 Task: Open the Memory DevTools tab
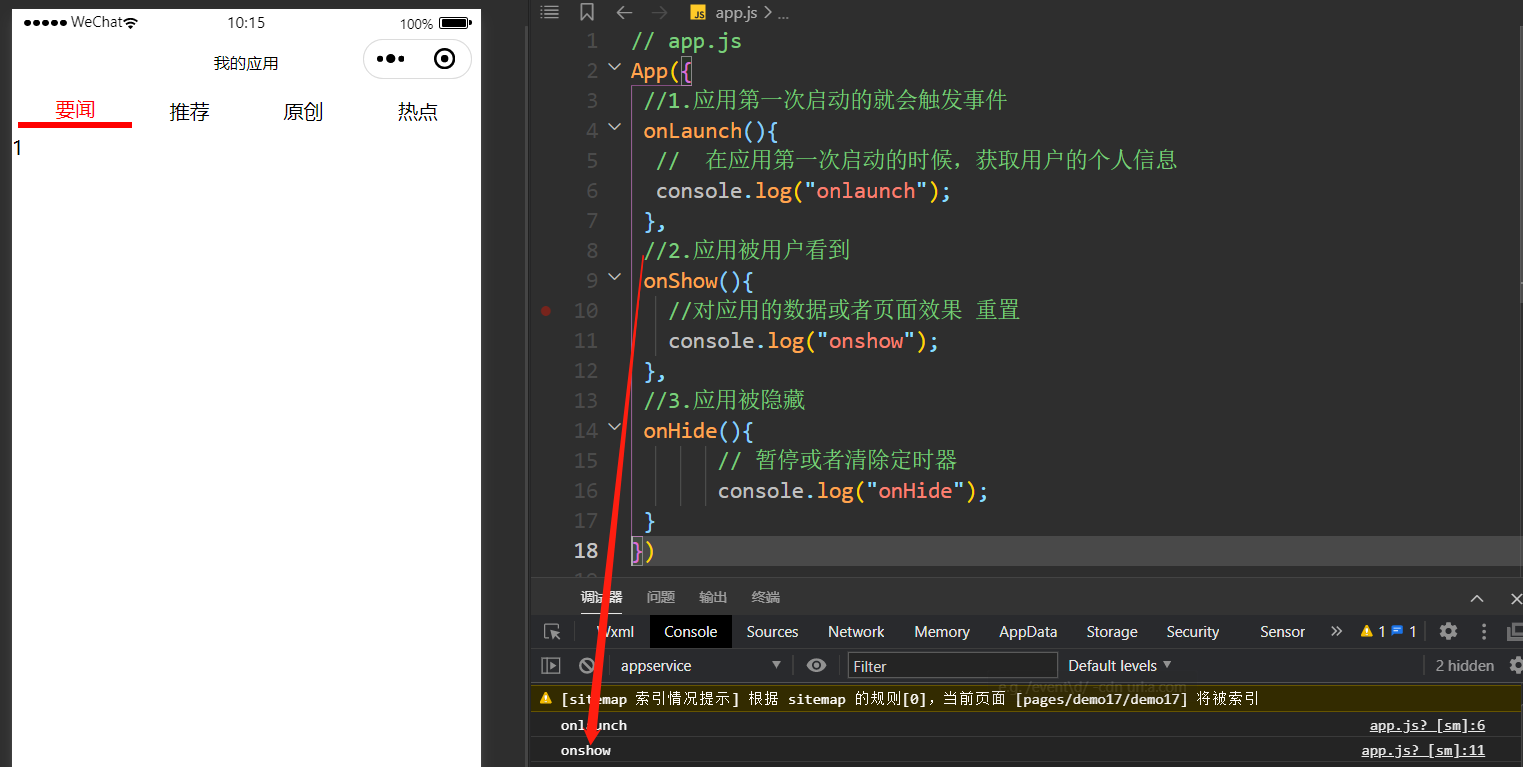point(942,632)
